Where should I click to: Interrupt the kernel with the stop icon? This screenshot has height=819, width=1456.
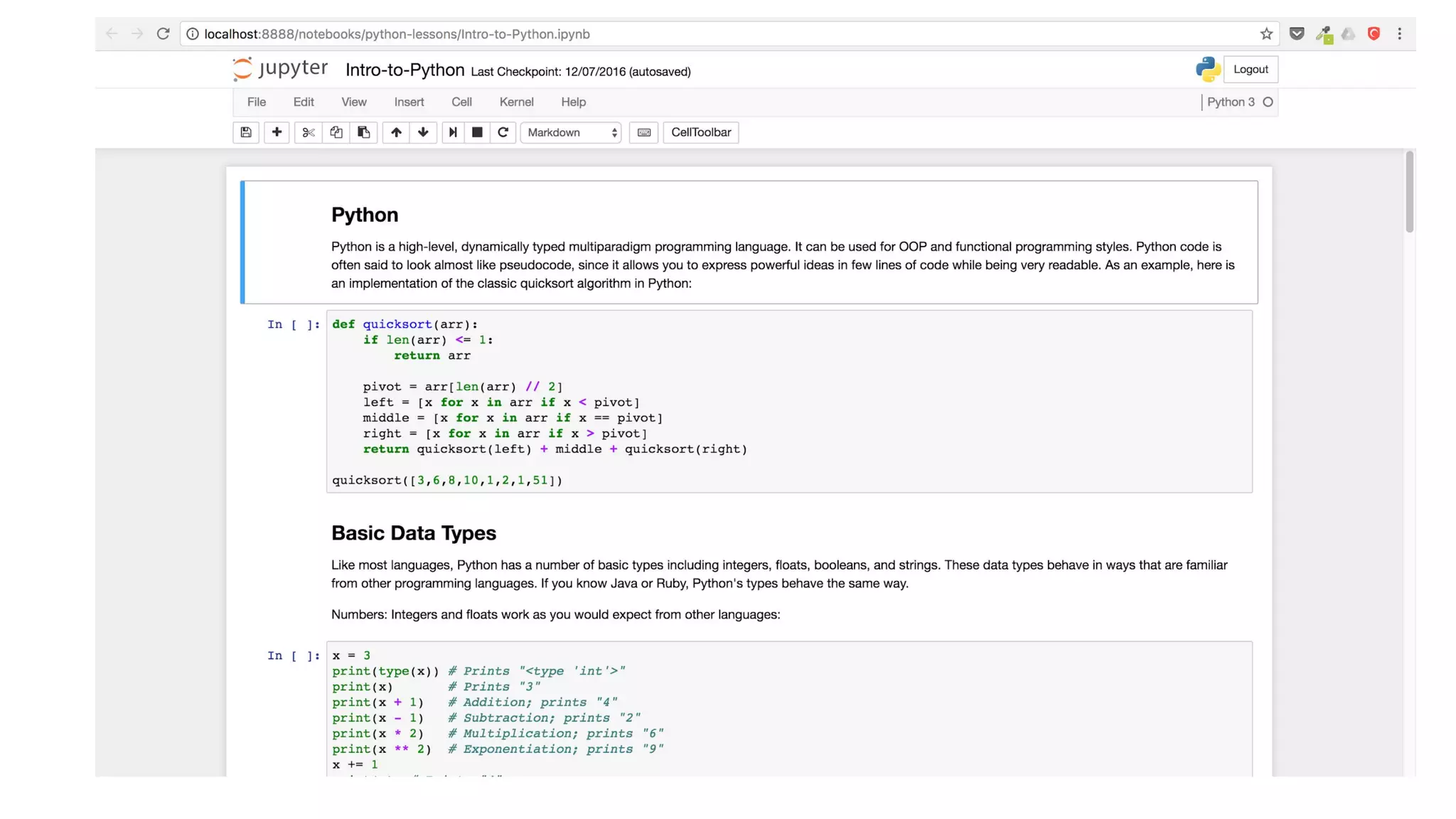(x=477, y=132)
